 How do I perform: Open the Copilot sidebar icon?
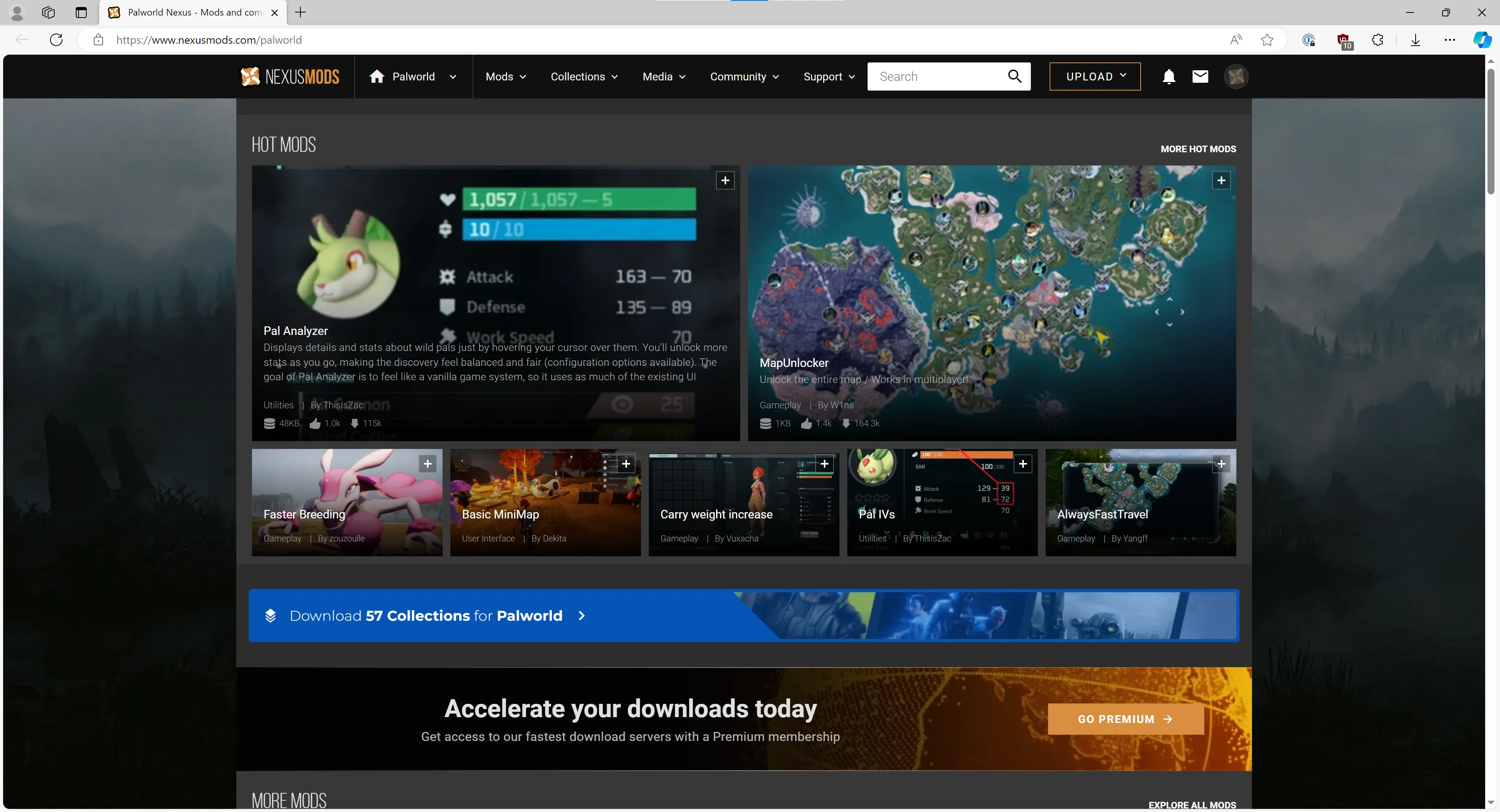[x=1482, y=39]
